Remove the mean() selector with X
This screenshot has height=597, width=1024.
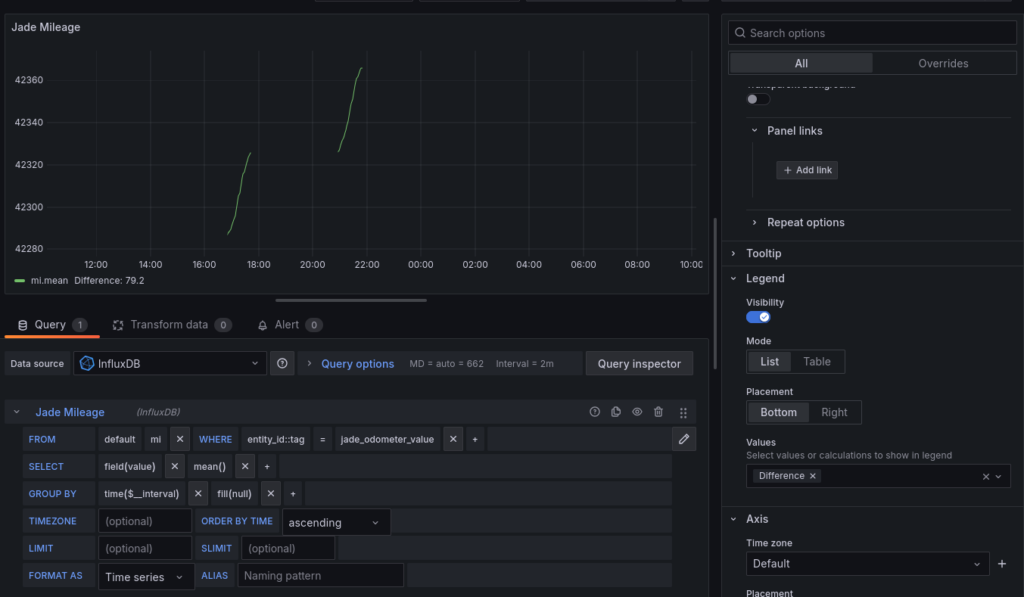point(245,466)
